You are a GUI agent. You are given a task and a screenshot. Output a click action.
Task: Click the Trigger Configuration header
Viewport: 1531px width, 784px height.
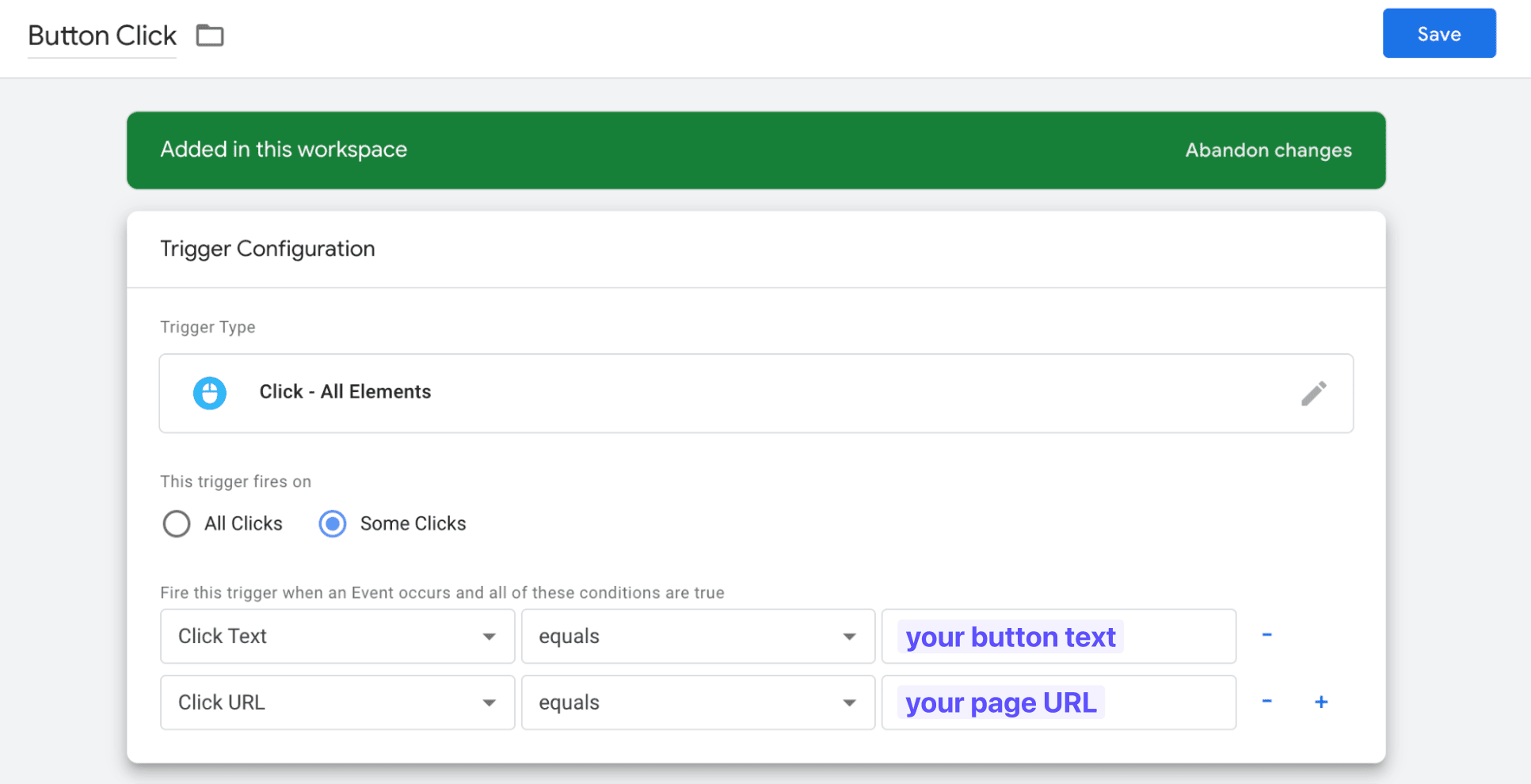[267, 249]
